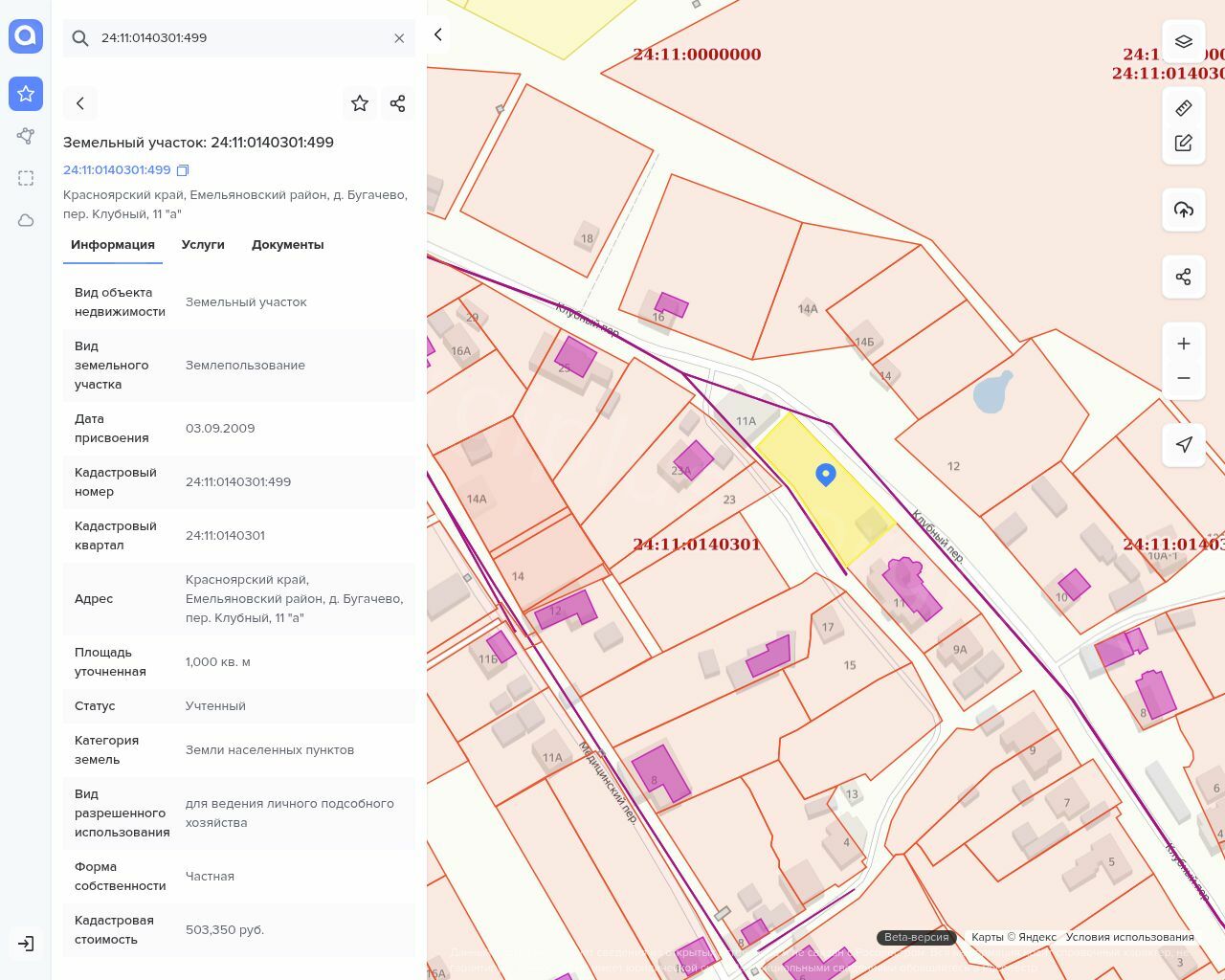Open the map layers panel
Screen dimensions: 1225x980
coord(1184,41)
